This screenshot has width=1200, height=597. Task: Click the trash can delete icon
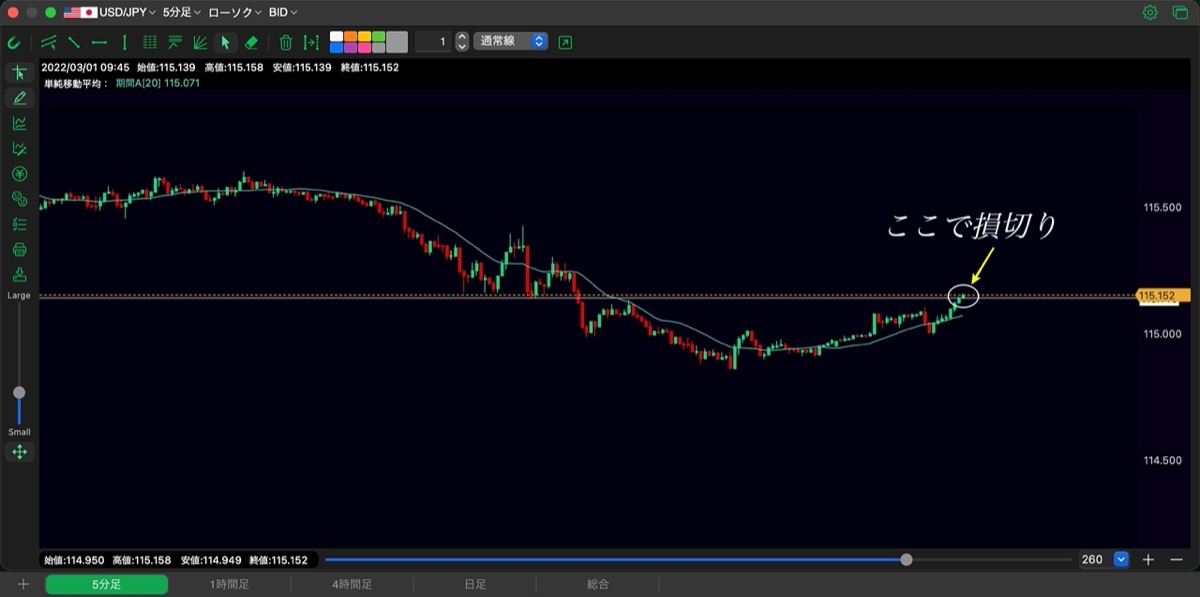pyautogui.click(x=286, y=42)
